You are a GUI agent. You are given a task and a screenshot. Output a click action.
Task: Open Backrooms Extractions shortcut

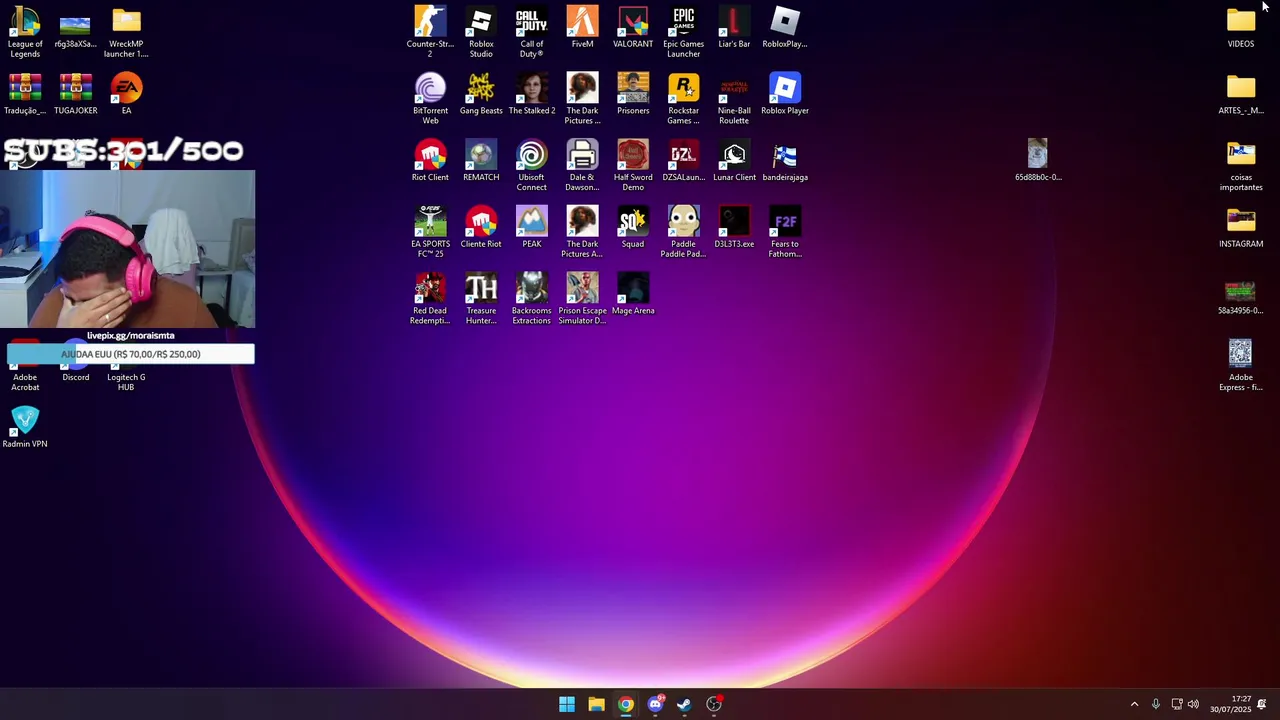(531, 298)
